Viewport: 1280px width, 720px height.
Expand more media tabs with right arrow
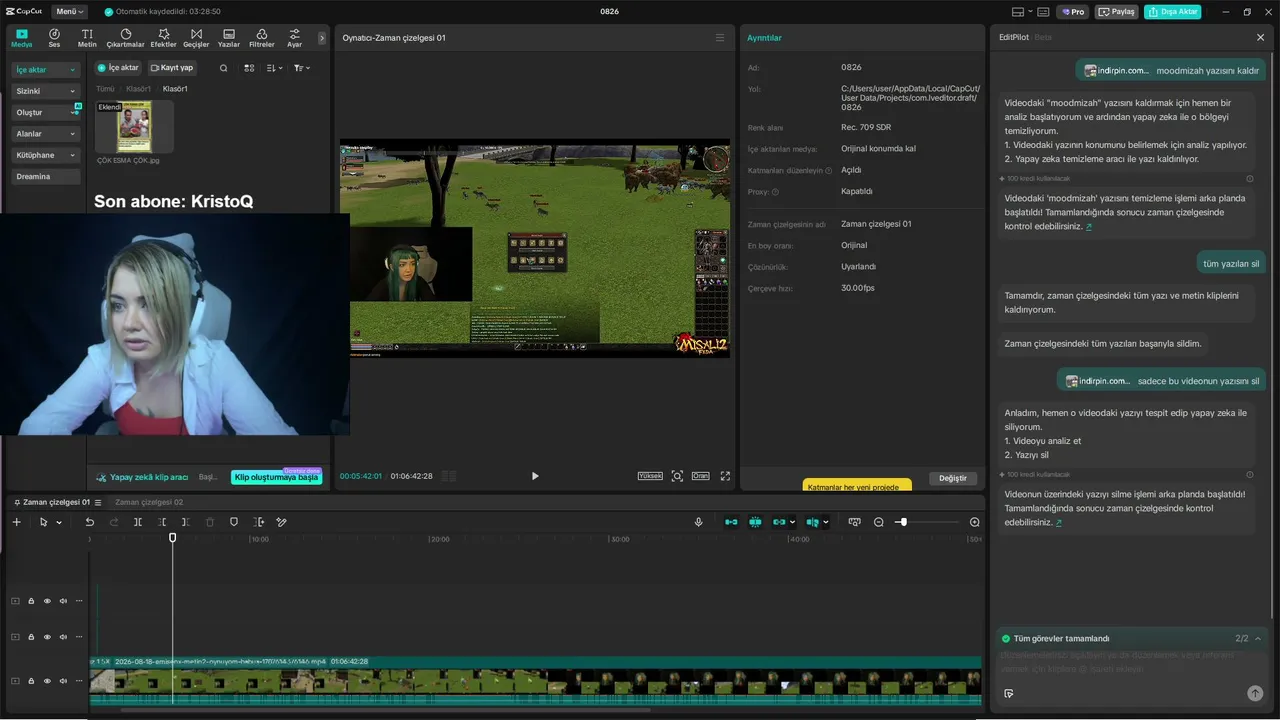[322, 38]
